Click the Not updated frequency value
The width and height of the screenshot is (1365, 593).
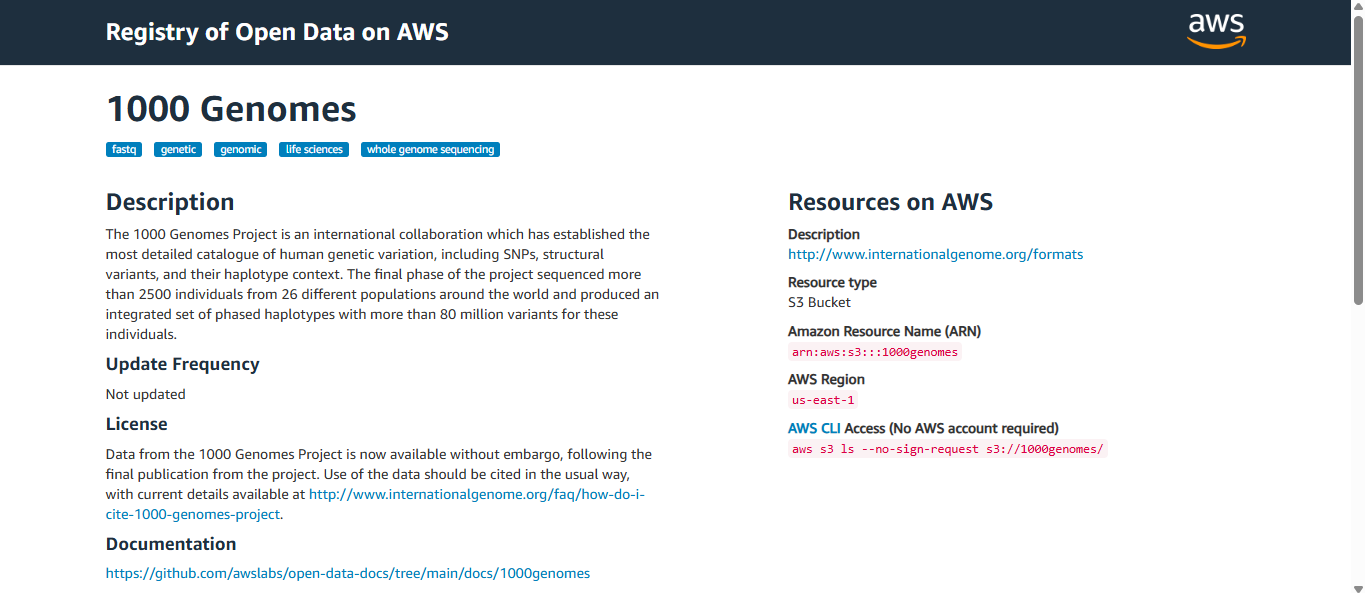[x=146, y=394]
